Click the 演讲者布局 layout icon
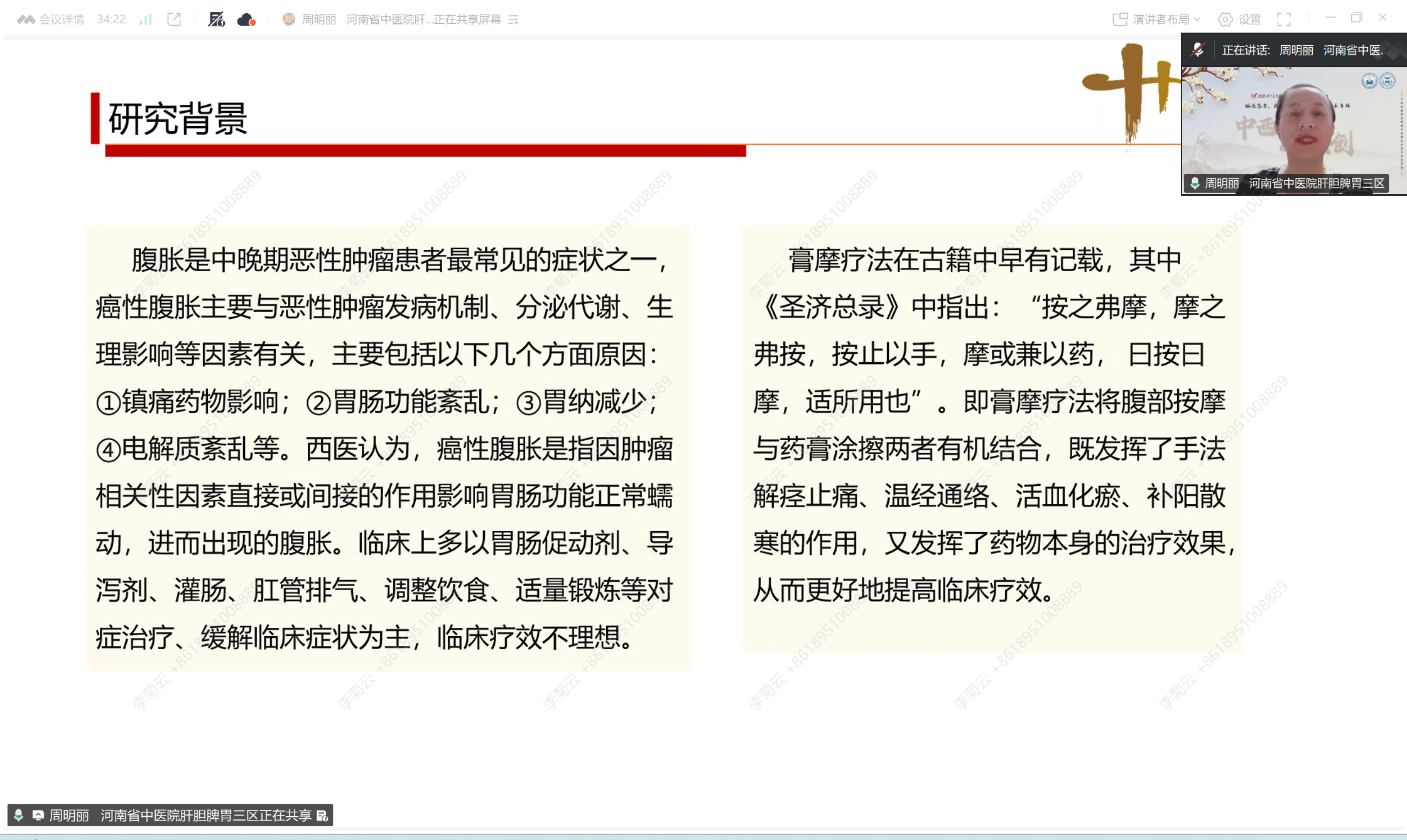1407x840 pixels. 1119,19
